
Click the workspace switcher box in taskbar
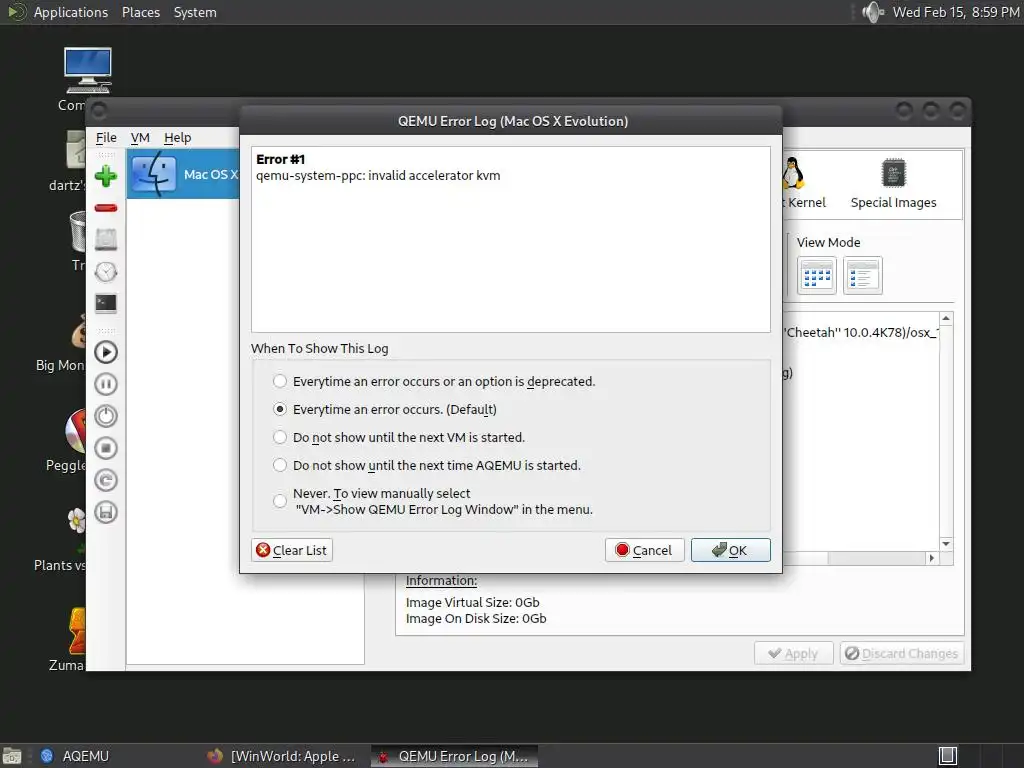coord(948,756)
